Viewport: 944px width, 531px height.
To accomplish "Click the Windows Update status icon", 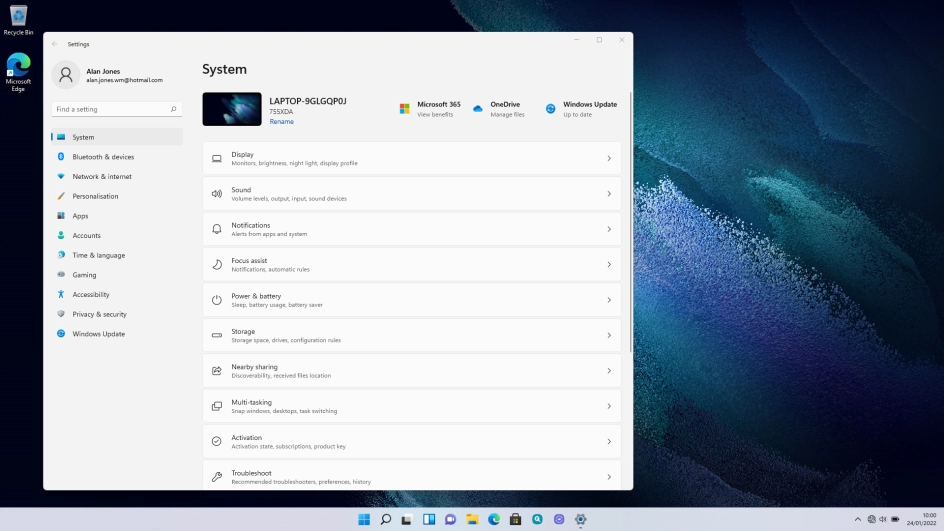I will click(551, 109).
